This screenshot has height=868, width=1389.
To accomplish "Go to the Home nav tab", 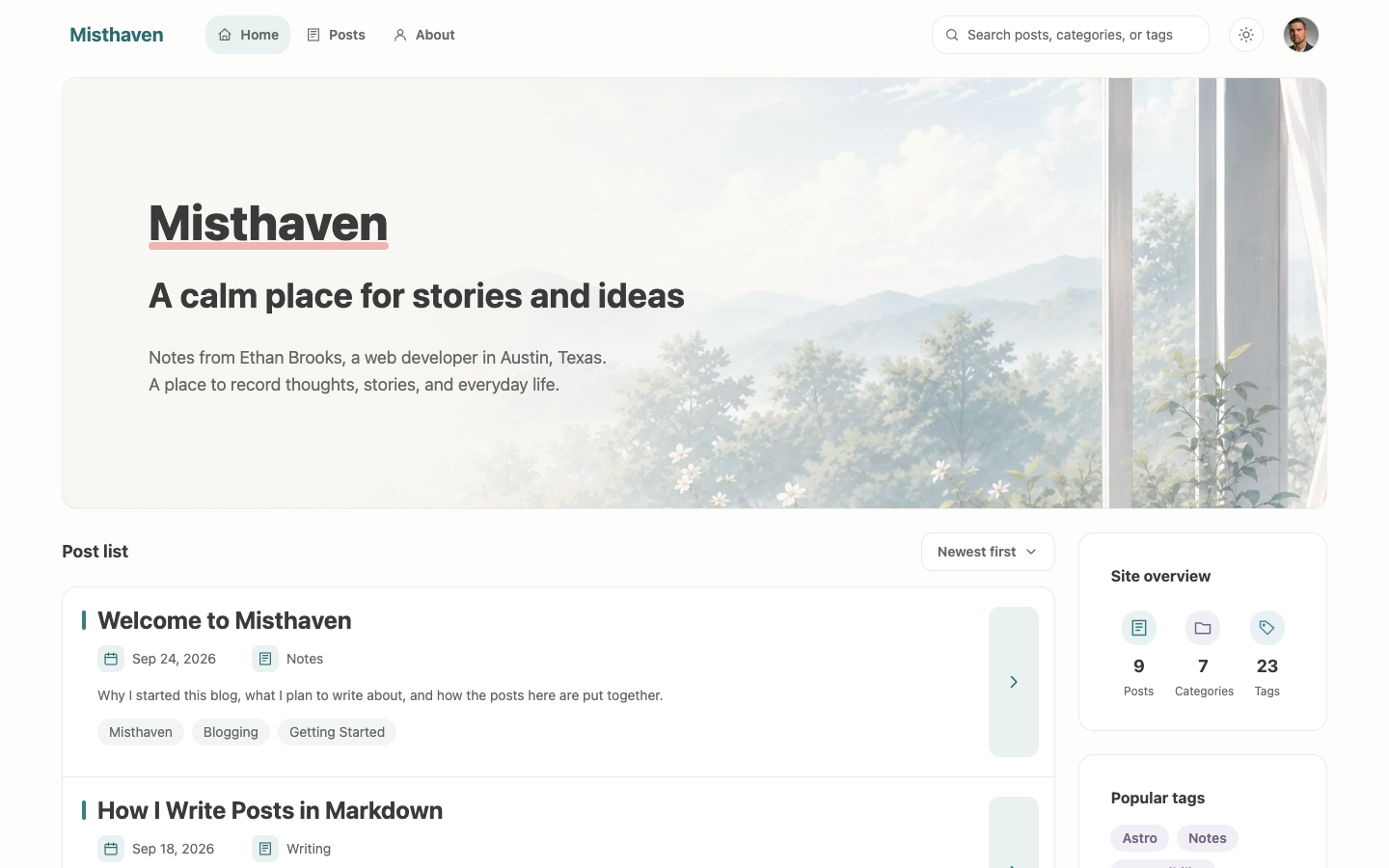I will pyautogui.click(x=248, y=35).
